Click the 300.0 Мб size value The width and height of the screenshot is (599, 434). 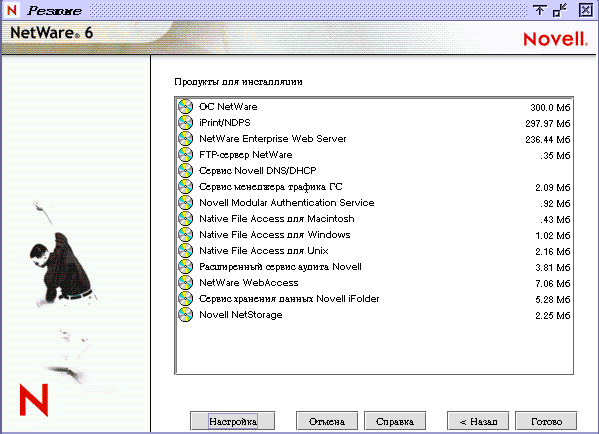tap(550, 108)
